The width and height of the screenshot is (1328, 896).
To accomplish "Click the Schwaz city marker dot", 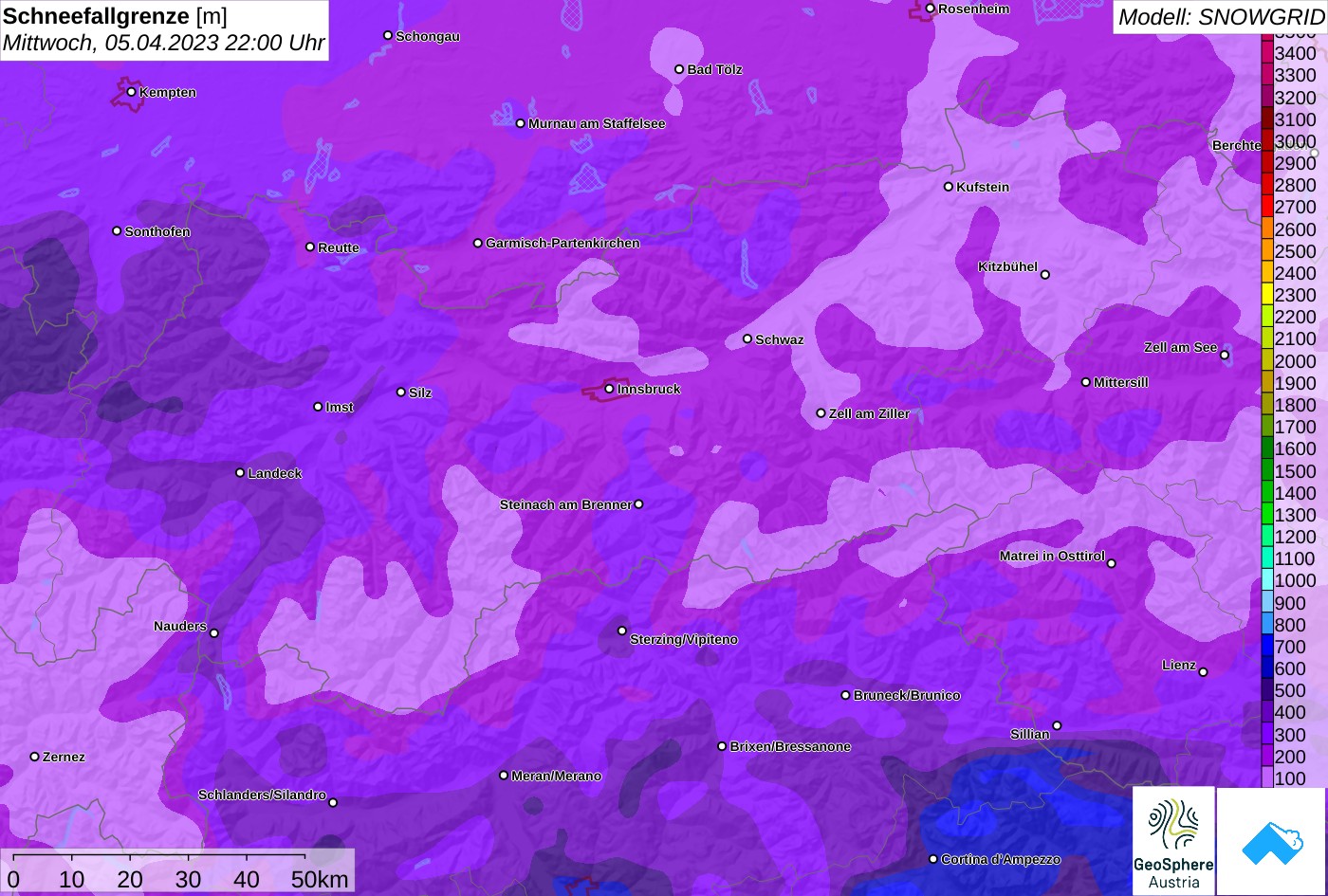I will tap(747, 338).
